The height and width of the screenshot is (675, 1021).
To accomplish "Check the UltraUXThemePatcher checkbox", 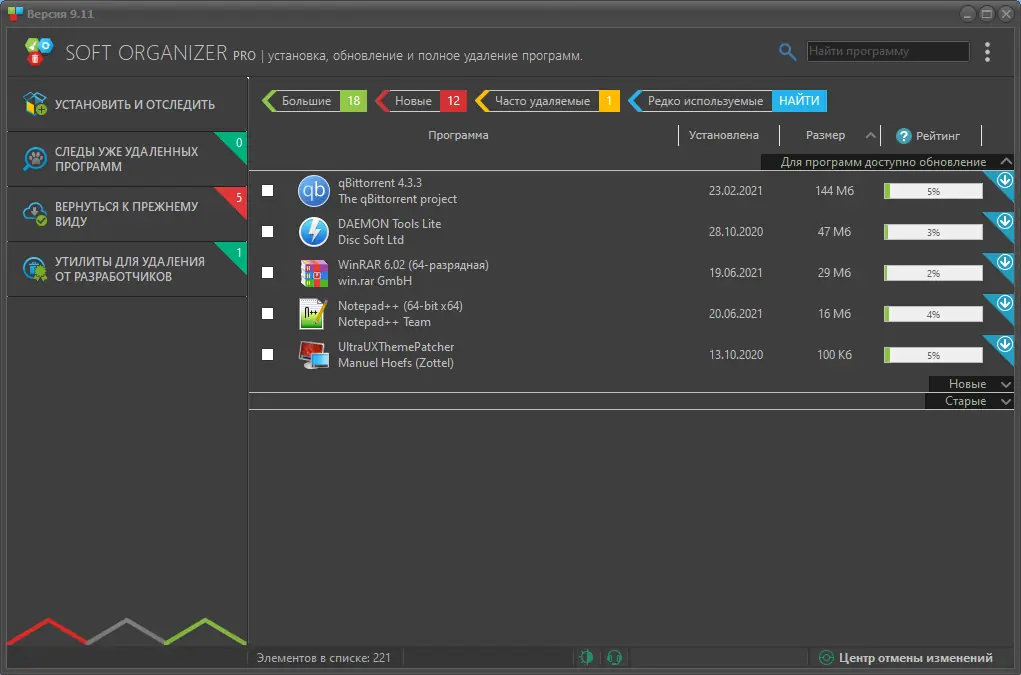I will pyautogui.click(x=268, y=355).
